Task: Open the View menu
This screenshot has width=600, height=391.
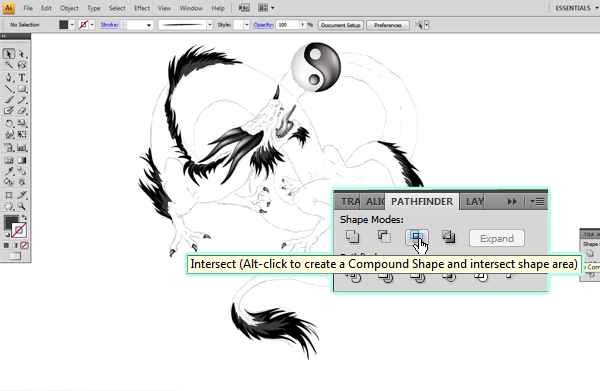Action: tap(164, 8)
